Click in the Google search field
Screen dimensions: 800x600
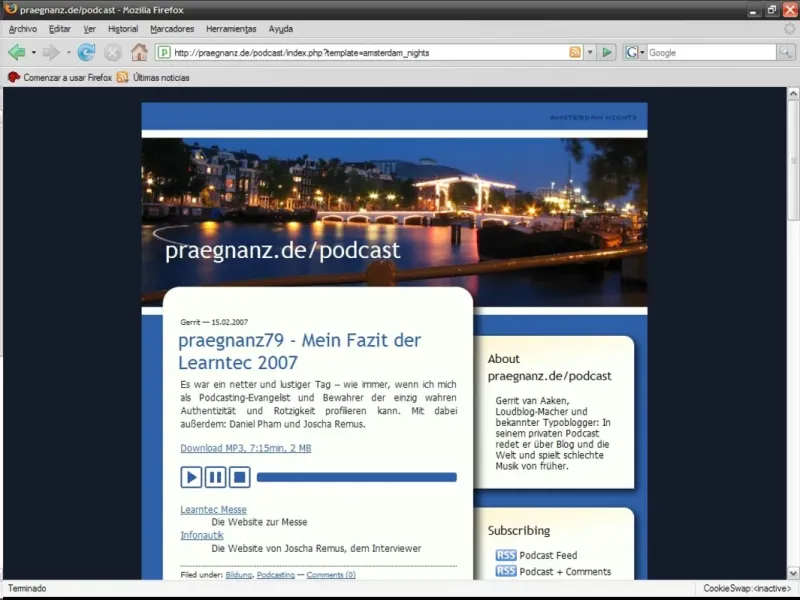(x=711, y=53)
